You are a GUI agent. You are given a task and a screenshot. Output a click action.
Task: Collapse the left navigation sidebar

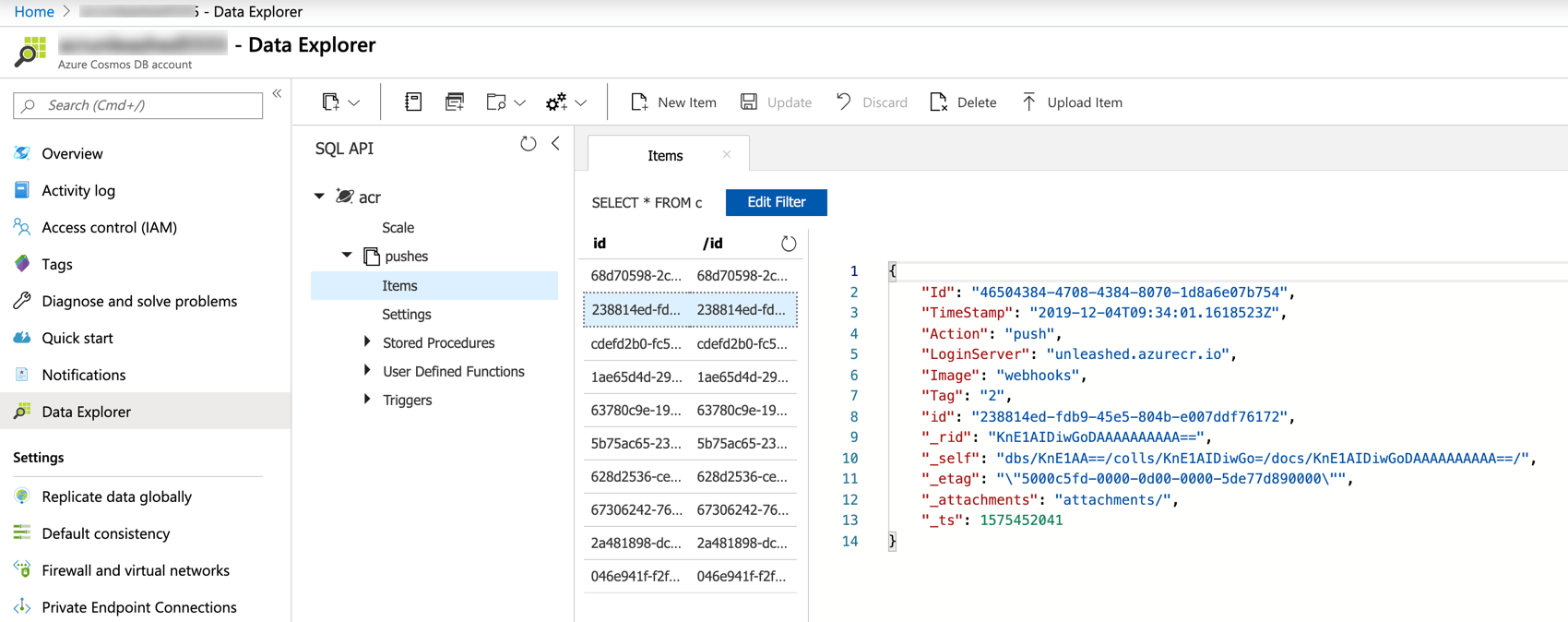[x=277, y=93]
